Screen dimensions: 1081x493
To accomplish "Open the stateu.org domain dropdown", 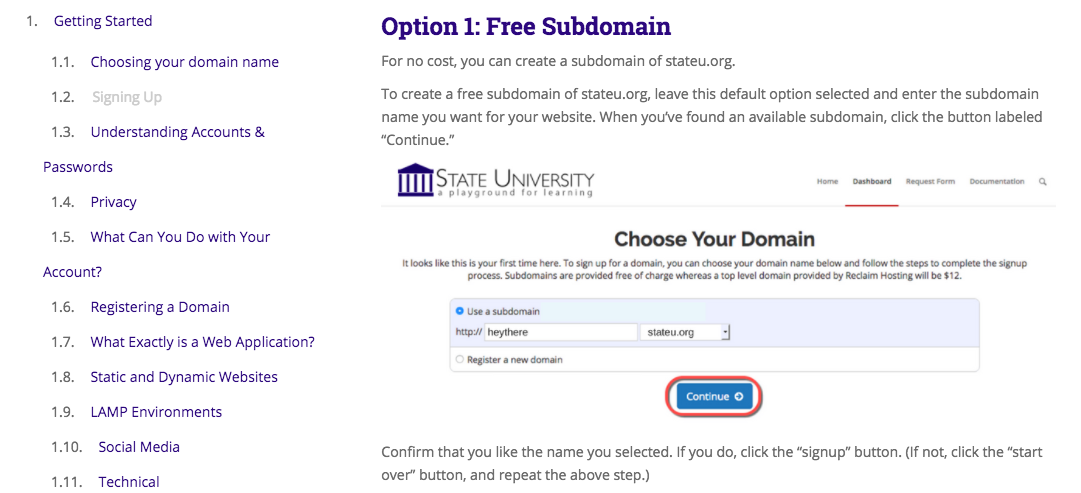I will coord(685,332).
